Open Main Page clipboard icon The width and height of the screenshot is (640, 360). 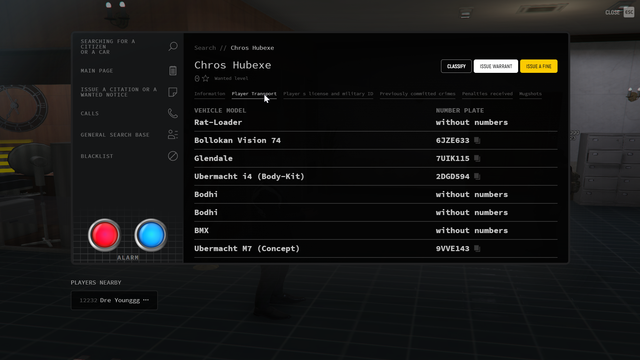pos(173,71)
